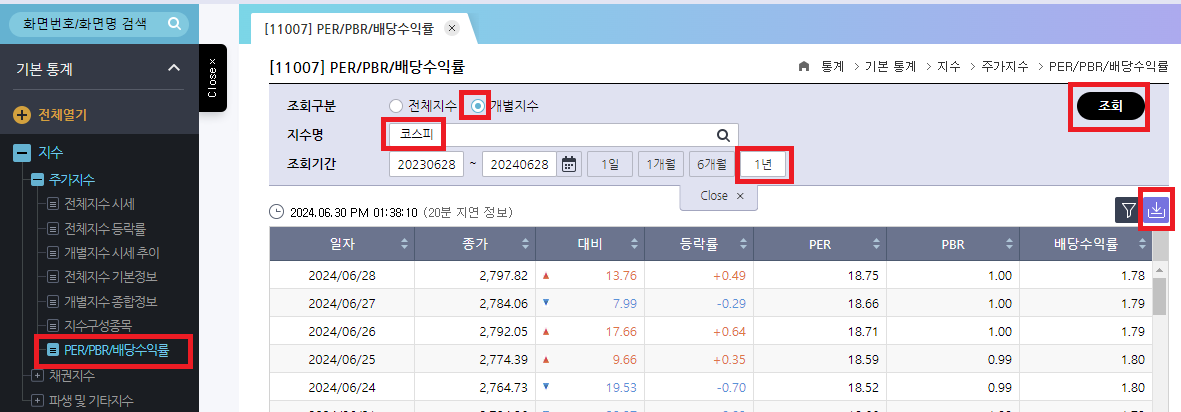Open the calendar date picker icon

coord(569,164)
